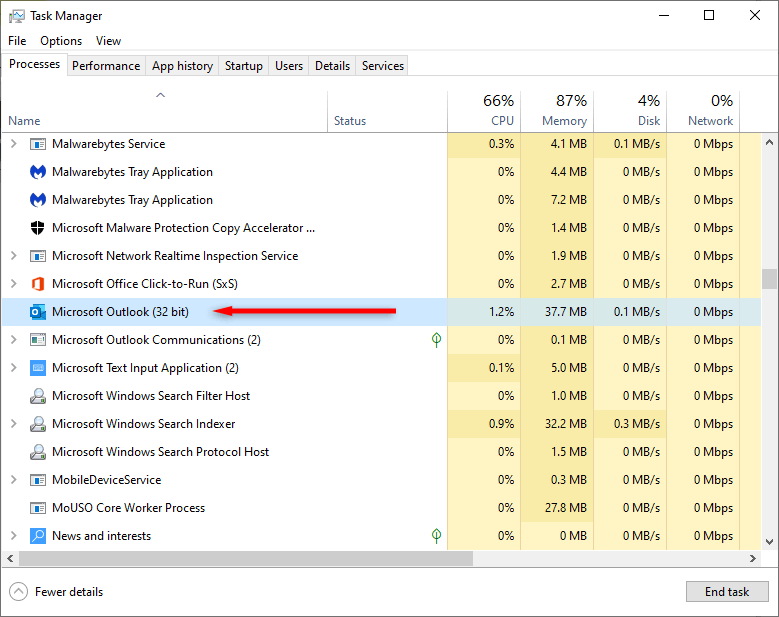The width and height of the screenshot is (779, 617).
Task: Click the Microsoft Outlook process icon
Action: 38,312
